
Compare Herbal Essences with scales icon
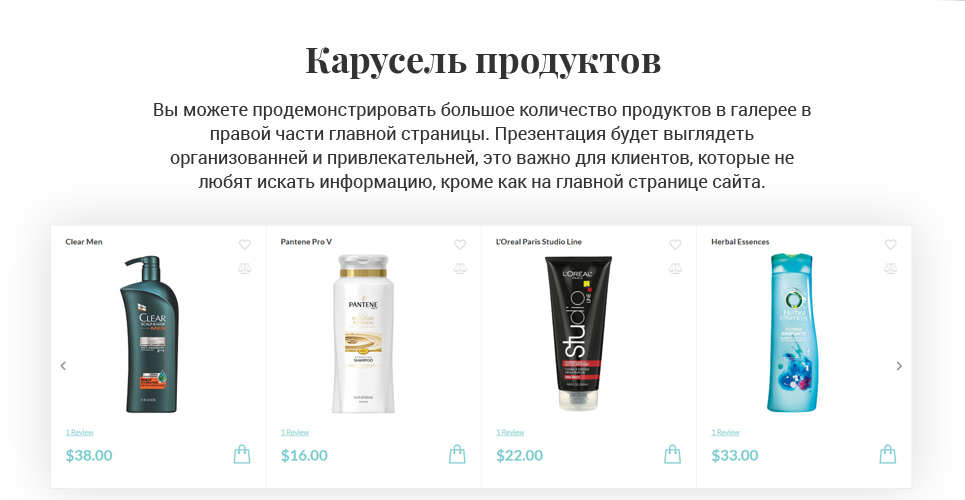pos(891,268)
